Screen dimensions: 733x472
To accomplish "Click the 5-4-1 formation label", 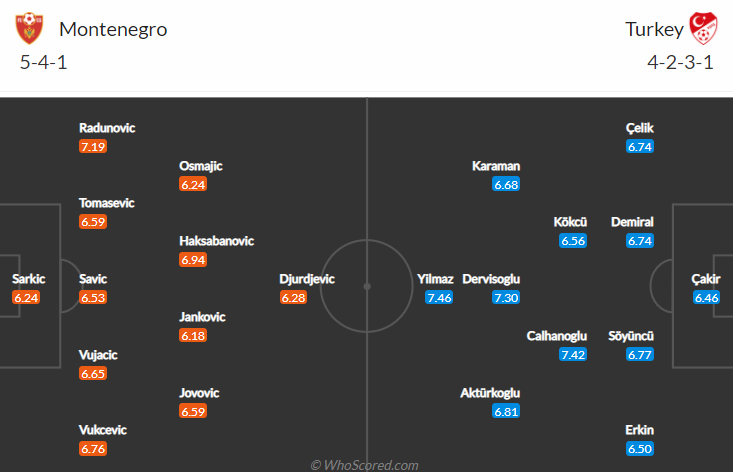I will tap(43, 62).
